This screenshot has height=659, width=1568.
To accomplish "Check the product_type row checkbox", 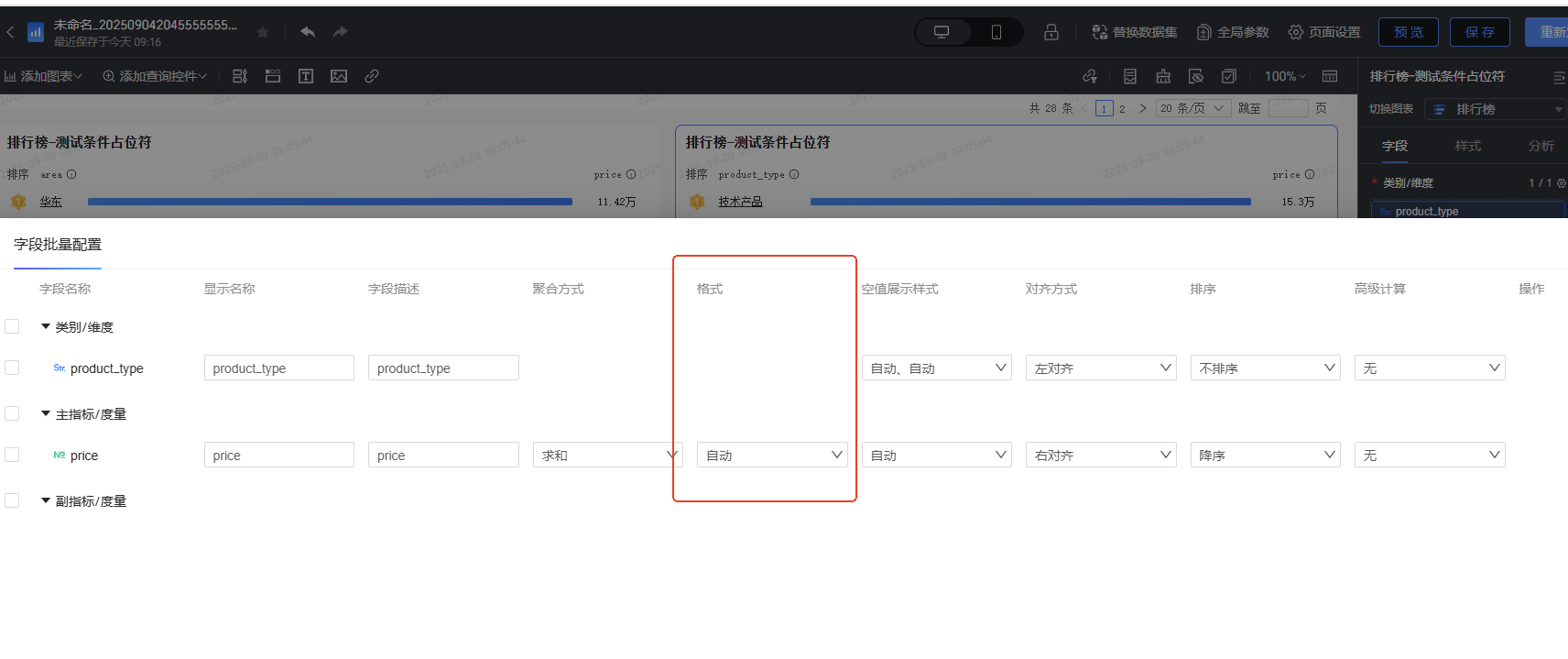I will click(12, 368).
